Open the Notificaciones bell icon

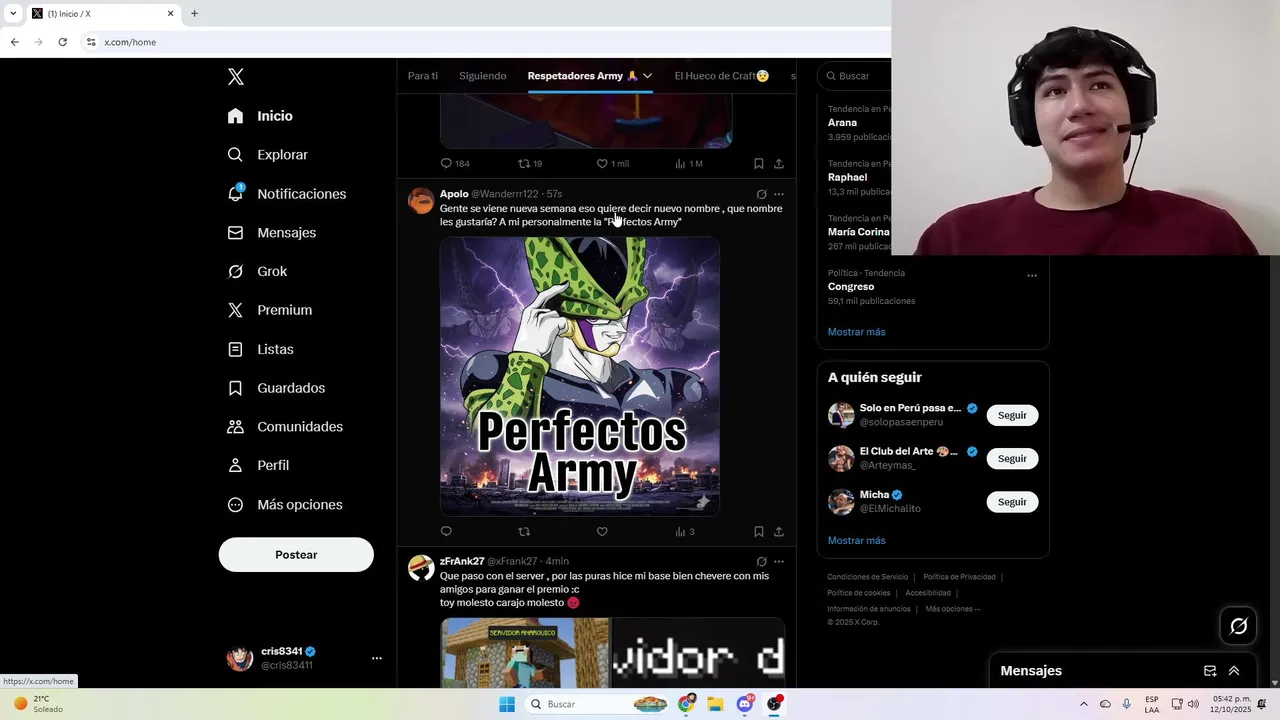235,193
